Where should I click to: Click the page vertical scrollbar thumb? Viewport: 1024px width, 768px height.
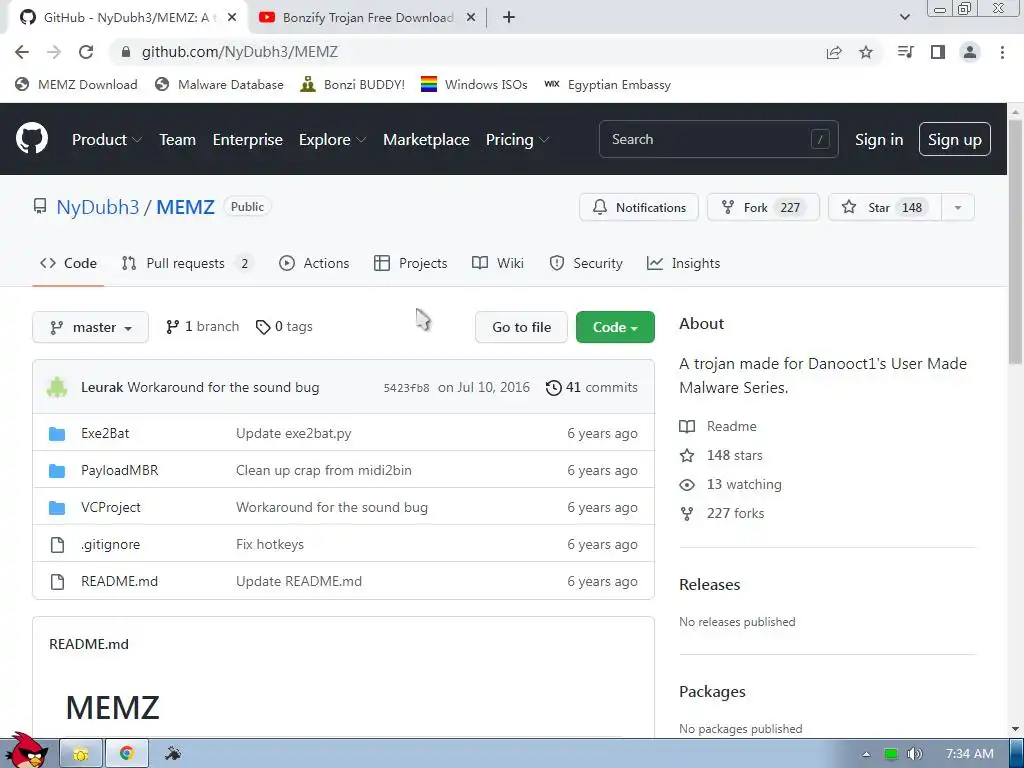tap(1016, 243)
